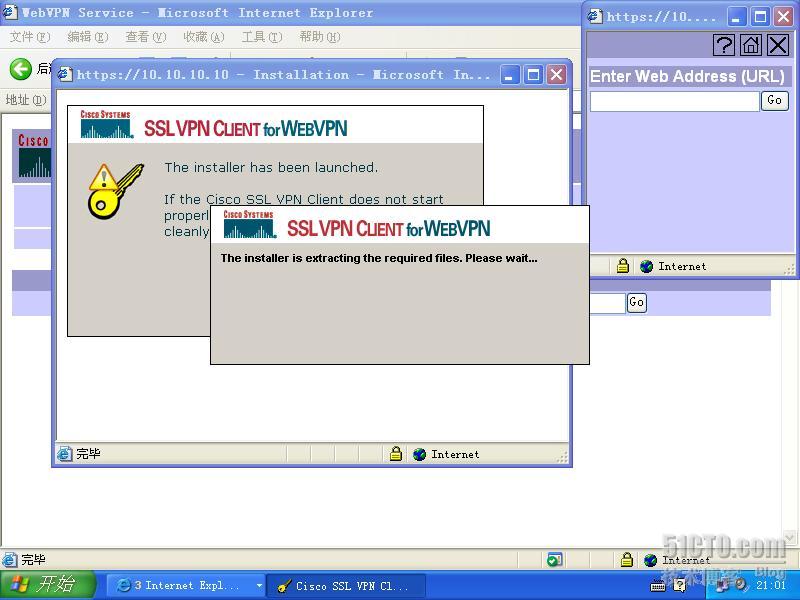
Task: Maximize the Installation window
Action: [x=534, y=76]
